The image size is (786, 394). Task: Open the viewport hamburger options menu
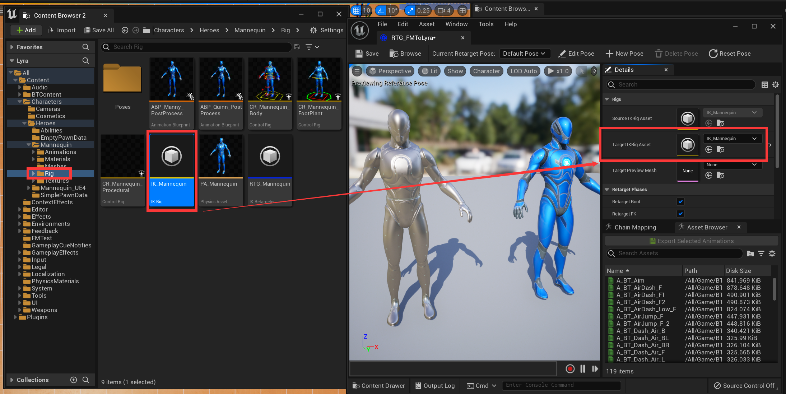click(x=357, y=71)
